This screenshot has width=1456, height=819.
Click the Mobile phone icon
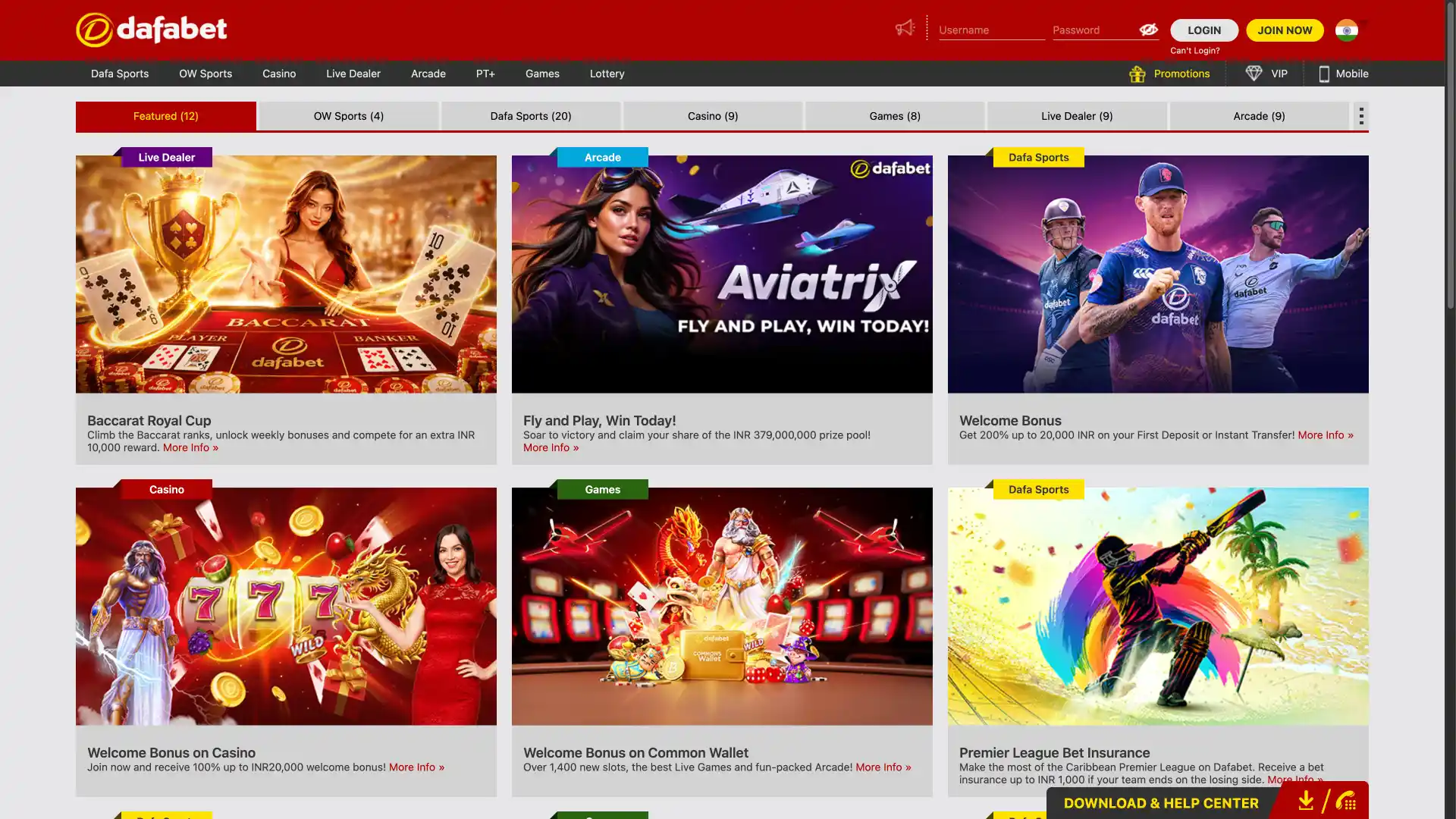click(1324, 74)
